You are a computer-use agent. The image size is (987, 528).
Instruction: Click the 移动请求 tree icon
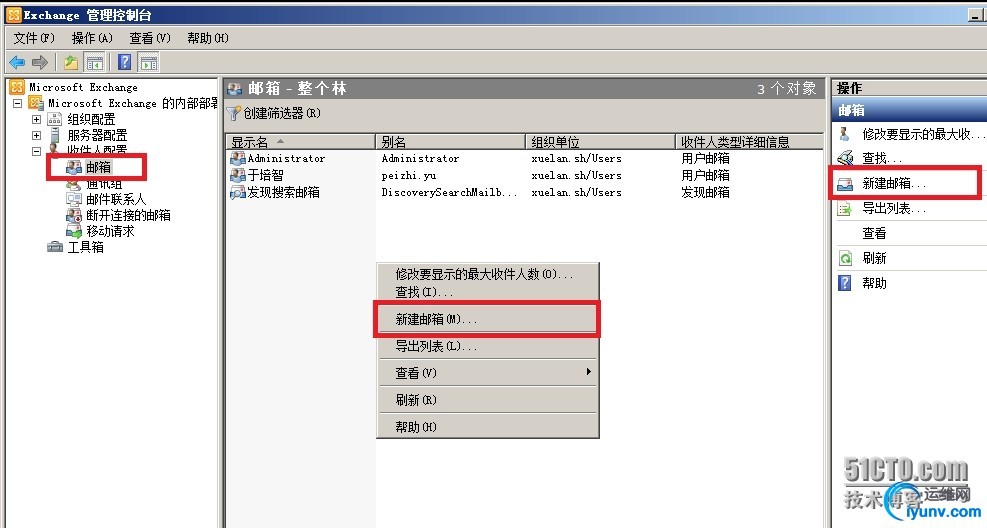74,231
